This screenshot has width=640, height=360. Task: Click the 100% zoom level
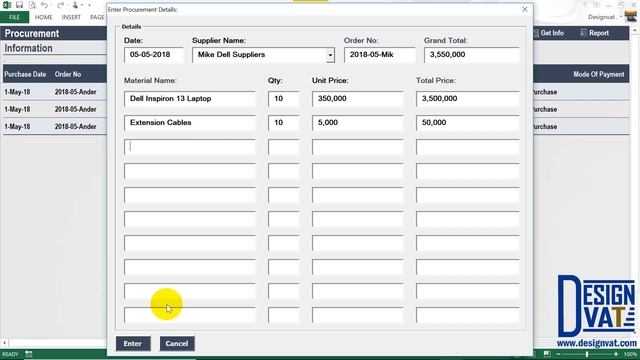(x=631, y=354)
